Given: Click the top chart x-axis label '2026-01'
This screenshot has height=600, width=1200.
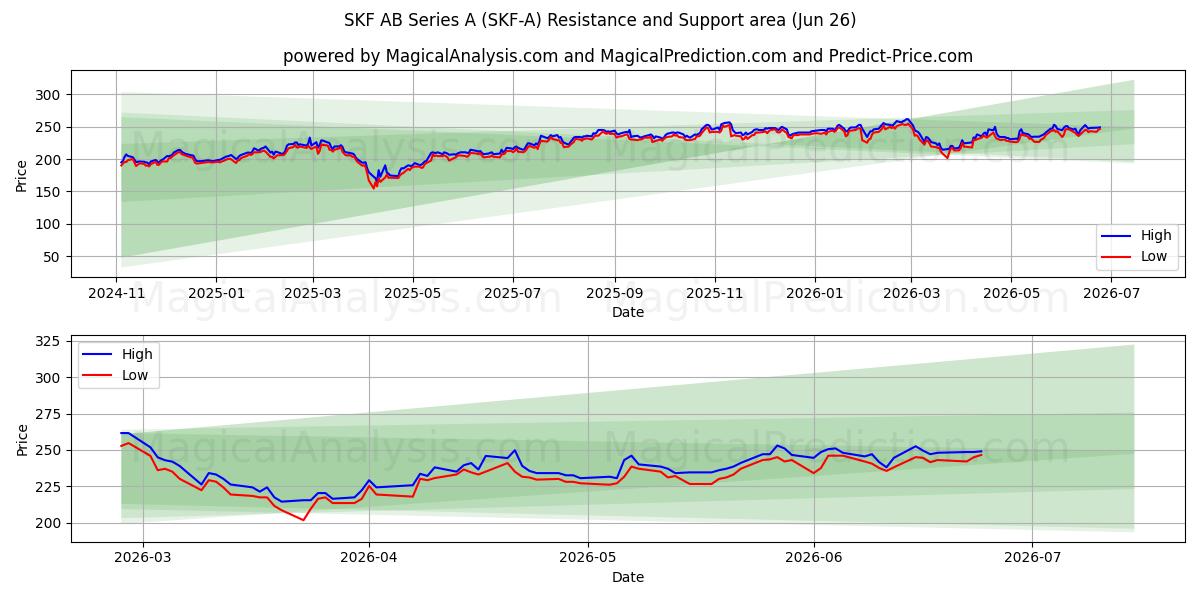Looking at the screenshot, I should coord(814,293).
